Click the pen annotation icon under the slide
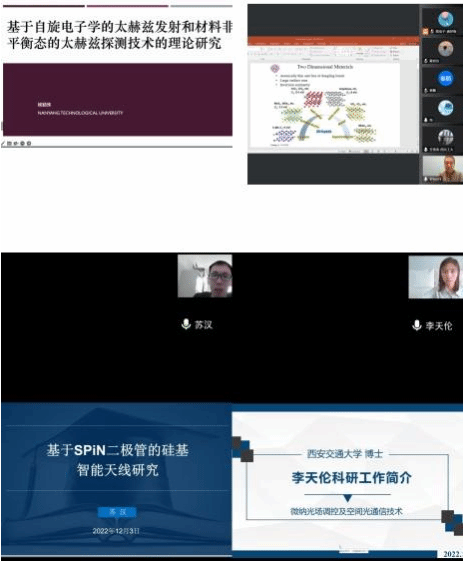464x561 pixels. 3,143
